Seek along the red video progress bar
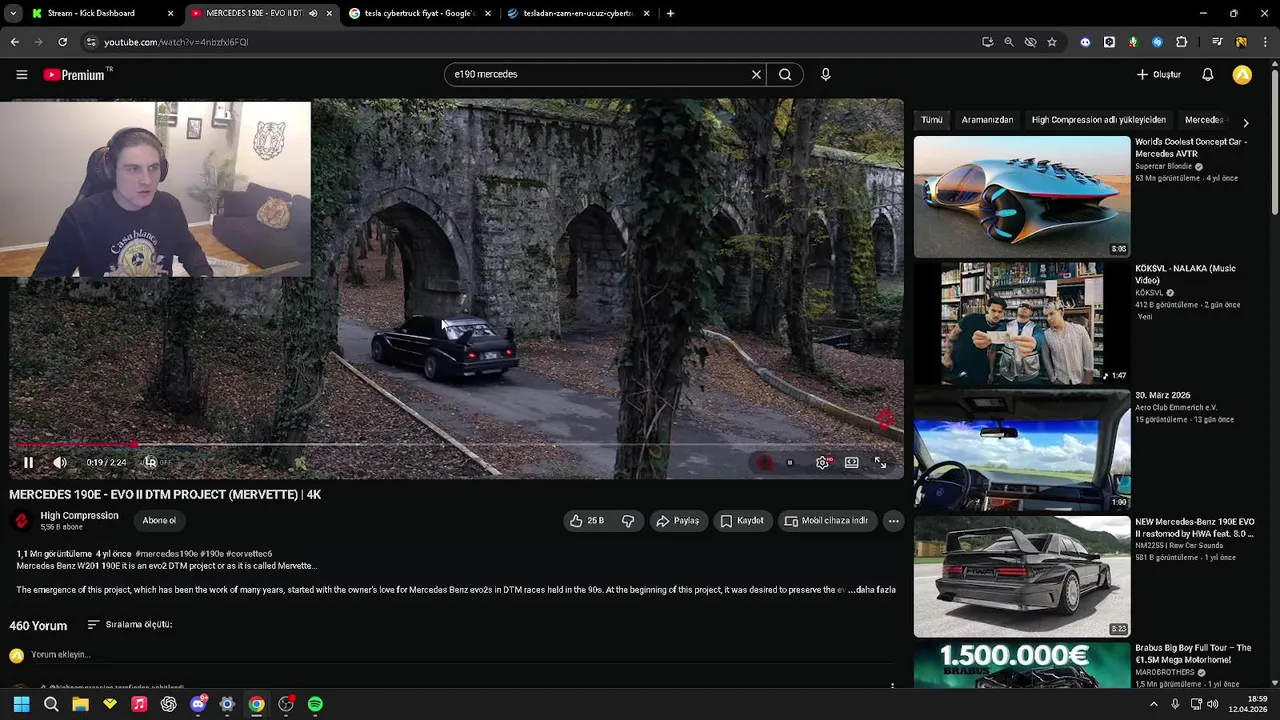This screenshot has height=720, width=1280. coord(455,445)
